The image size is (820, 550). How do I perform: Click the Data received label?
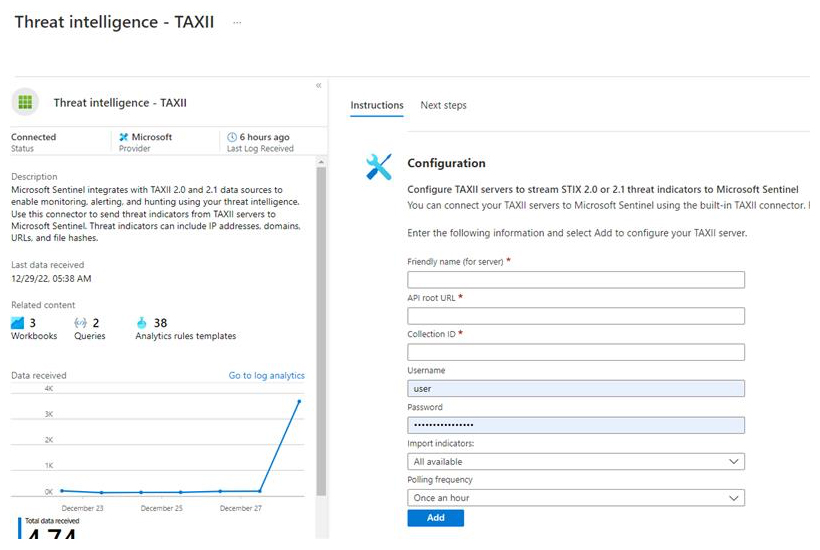[39, 375]
